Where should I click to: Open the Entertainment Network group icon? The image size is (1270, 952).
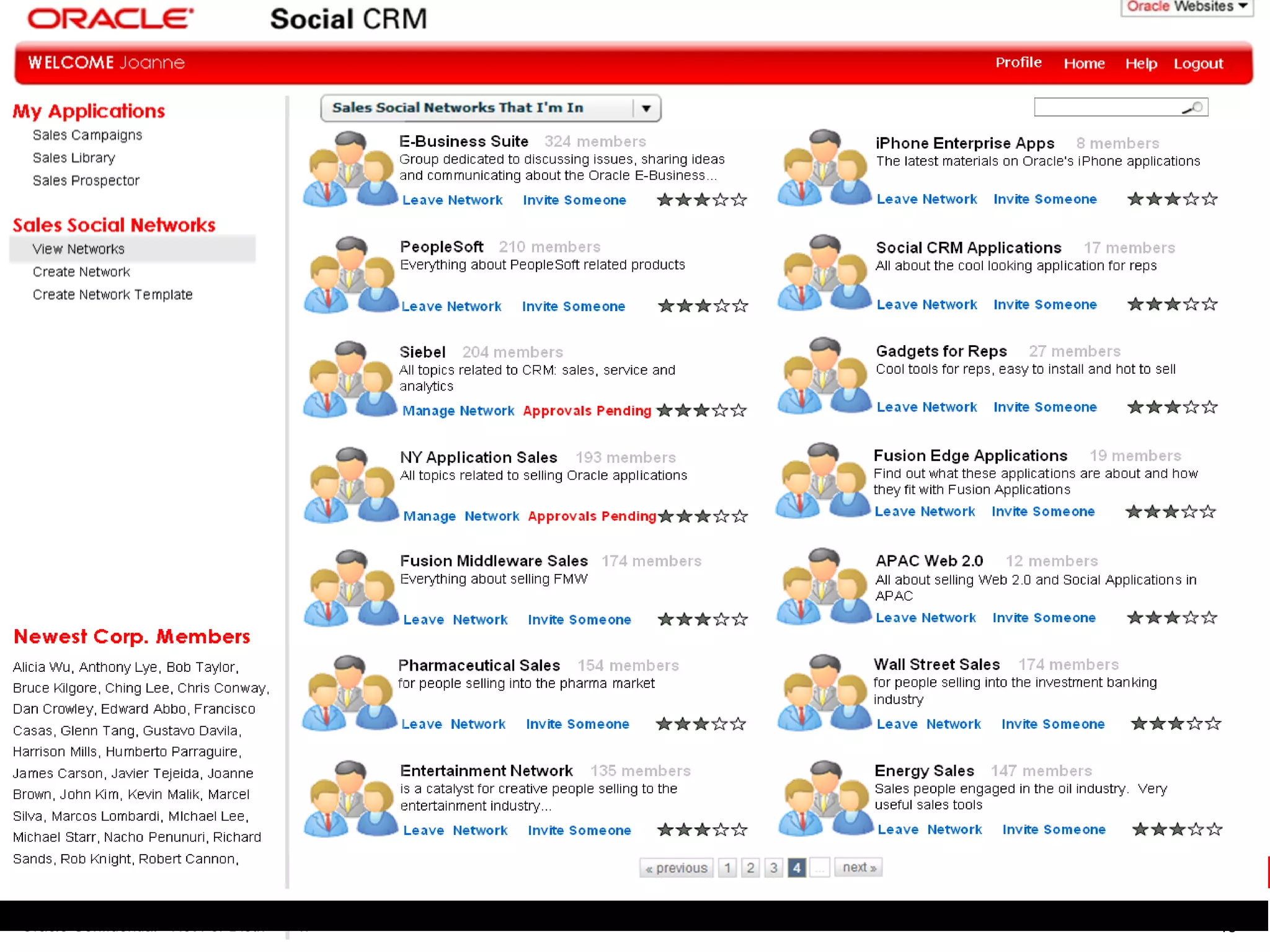(350, 799)
